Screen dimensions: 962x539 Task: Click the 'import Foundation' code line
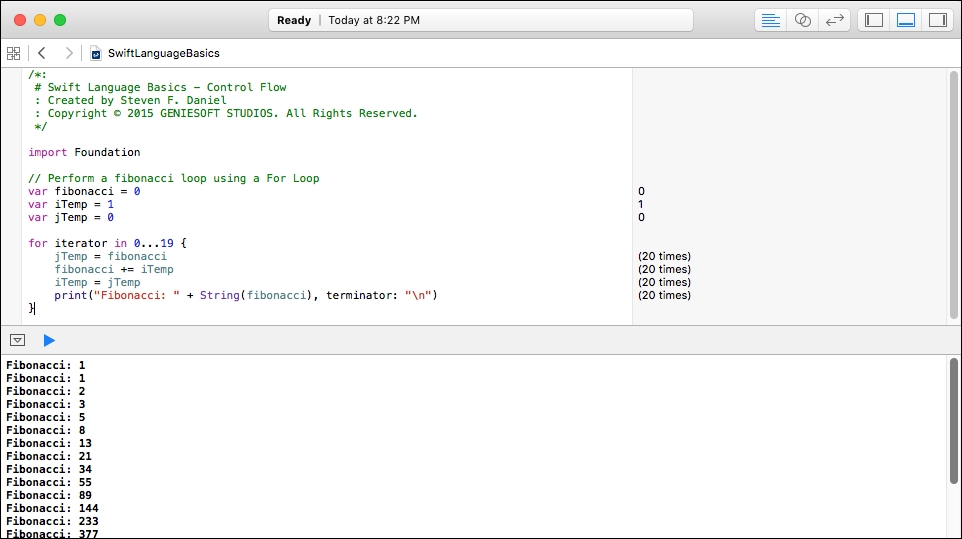84,152
